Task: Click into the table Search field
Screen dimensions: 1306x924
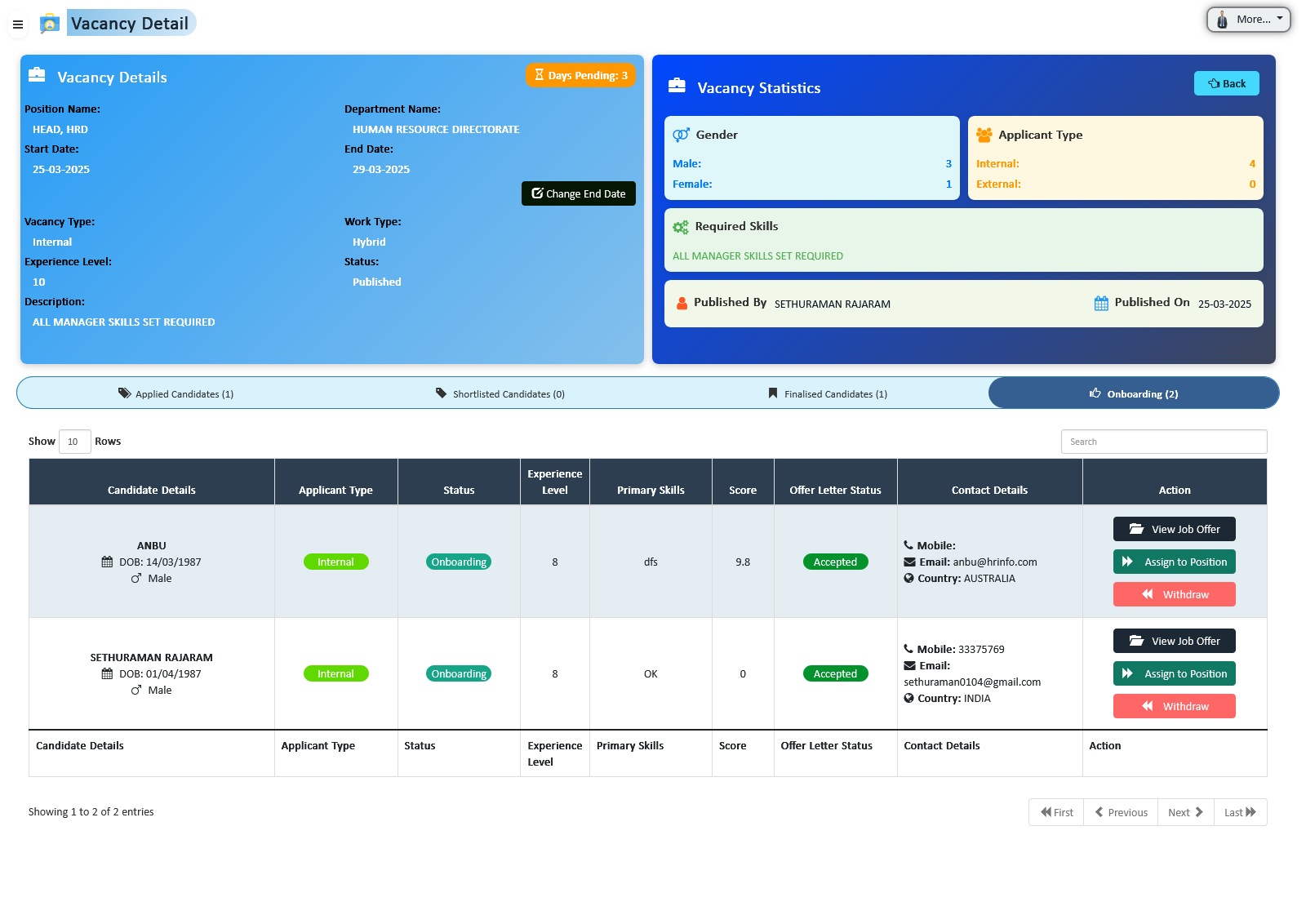Action: [x=1164, y=441]
